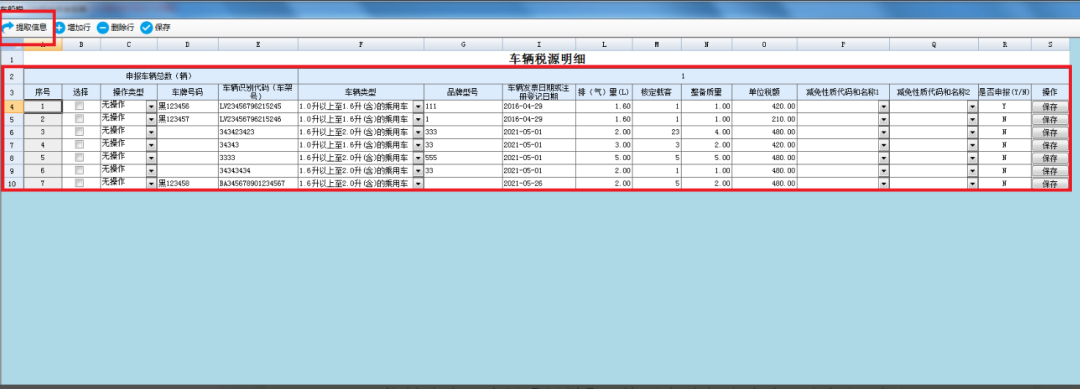
Task: Select spreadsheet row number 10 header
Action: (x=12, y=184)
